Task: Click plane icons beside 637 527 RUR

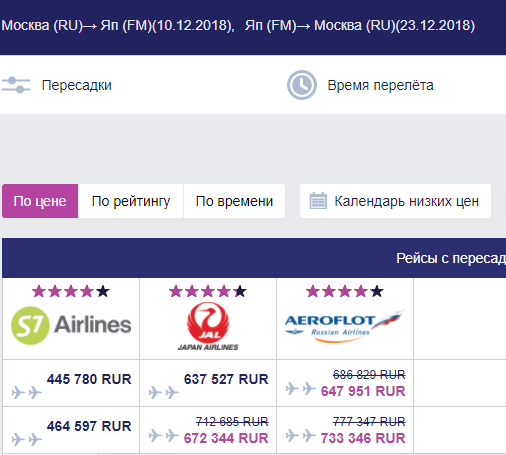Action: tap(164, 392)
